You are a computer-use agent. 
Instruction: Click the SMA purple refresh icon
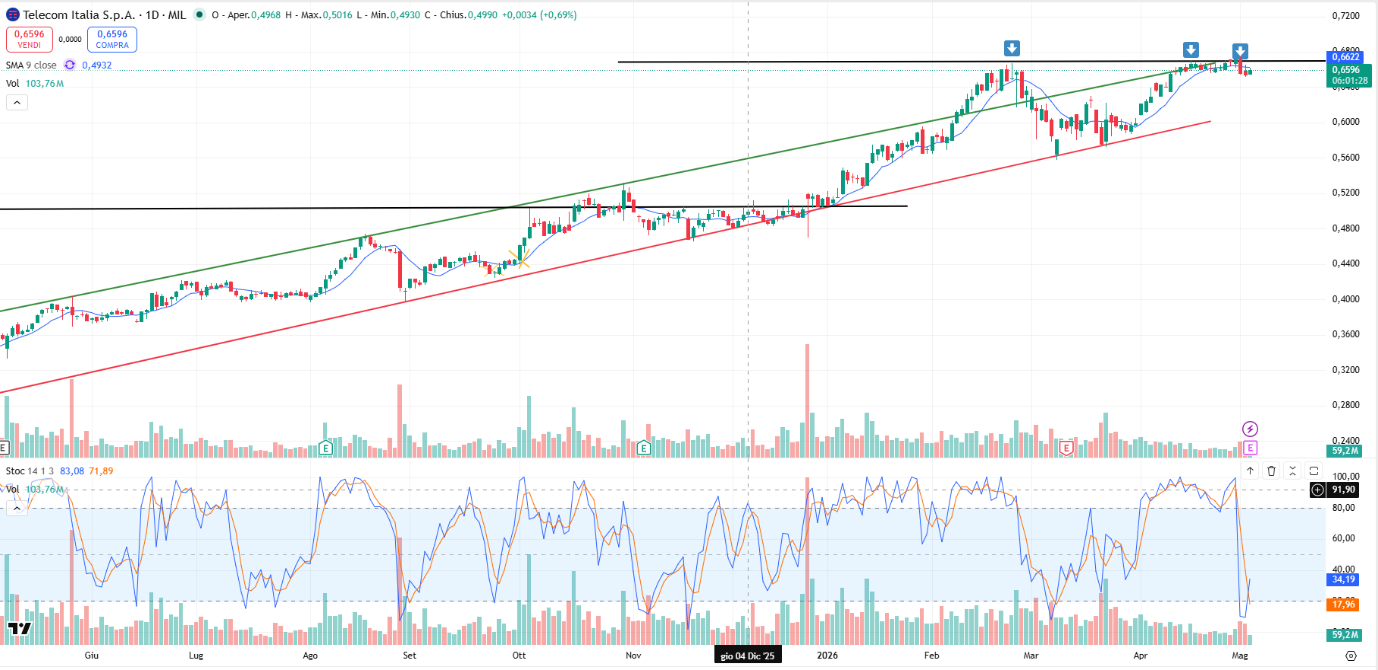70,65
